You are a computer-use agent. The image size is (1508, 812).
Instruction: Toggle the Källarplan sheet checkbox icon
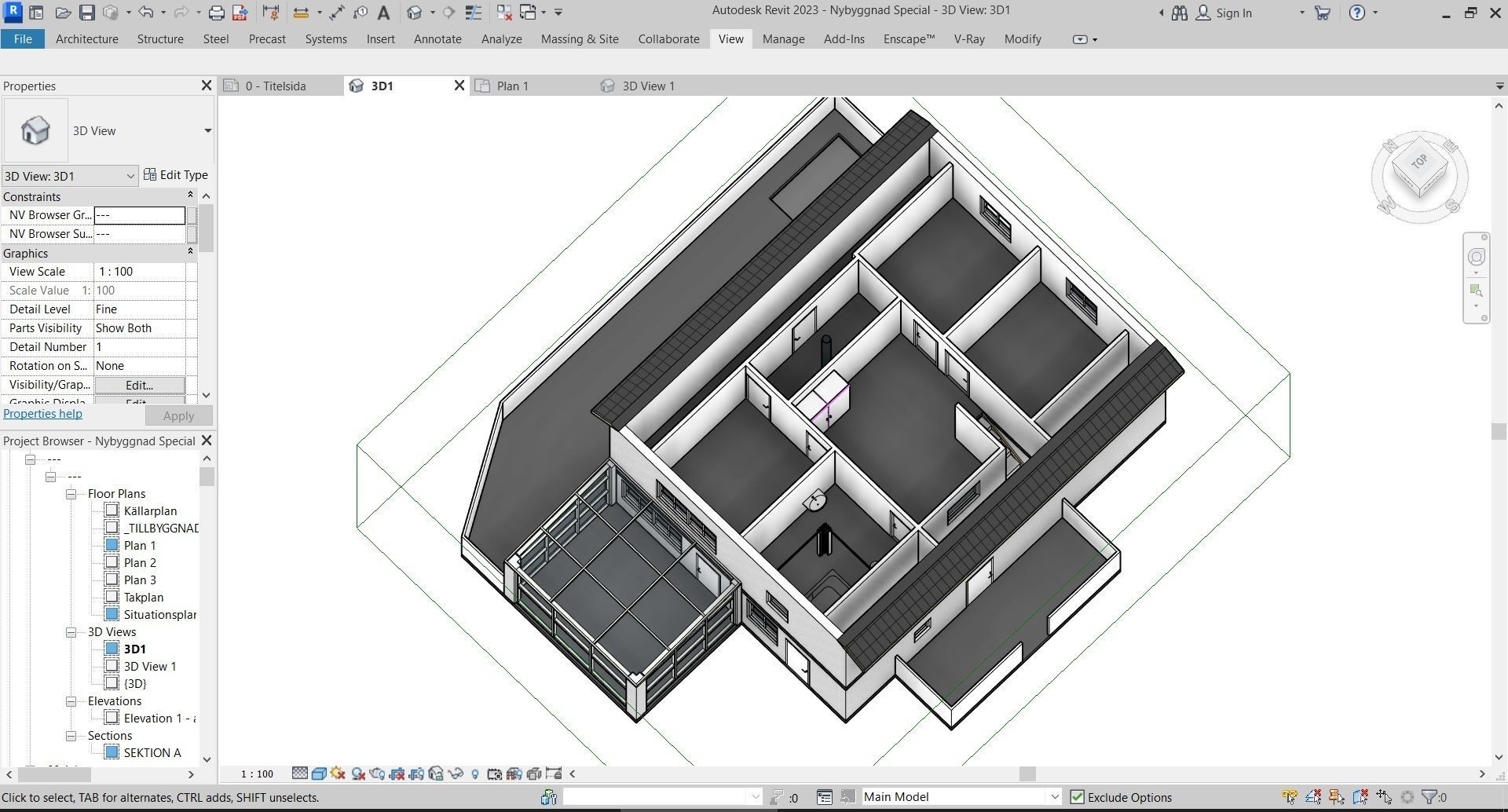[112, 510]
